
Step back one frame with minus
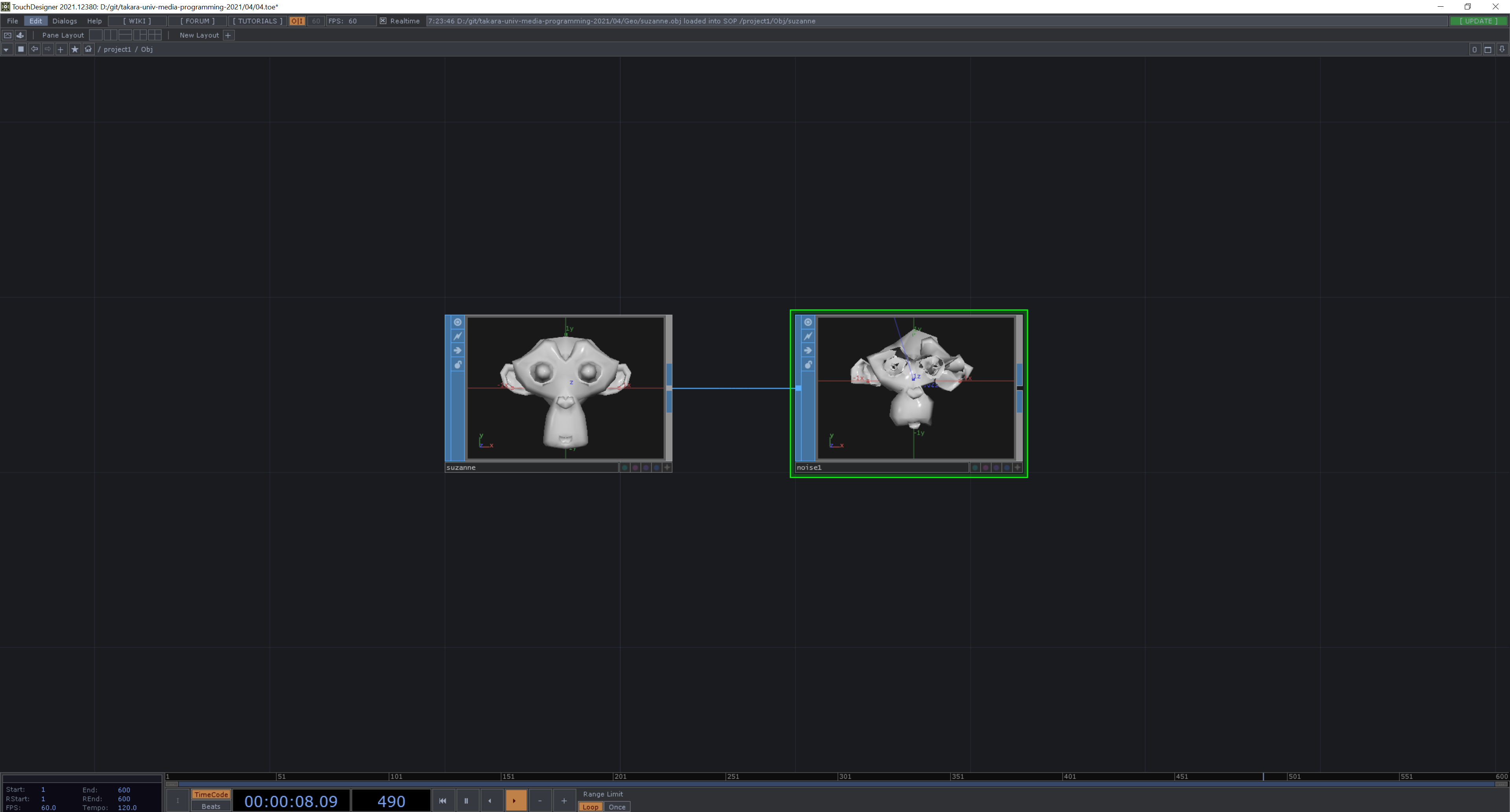(540, 801)
